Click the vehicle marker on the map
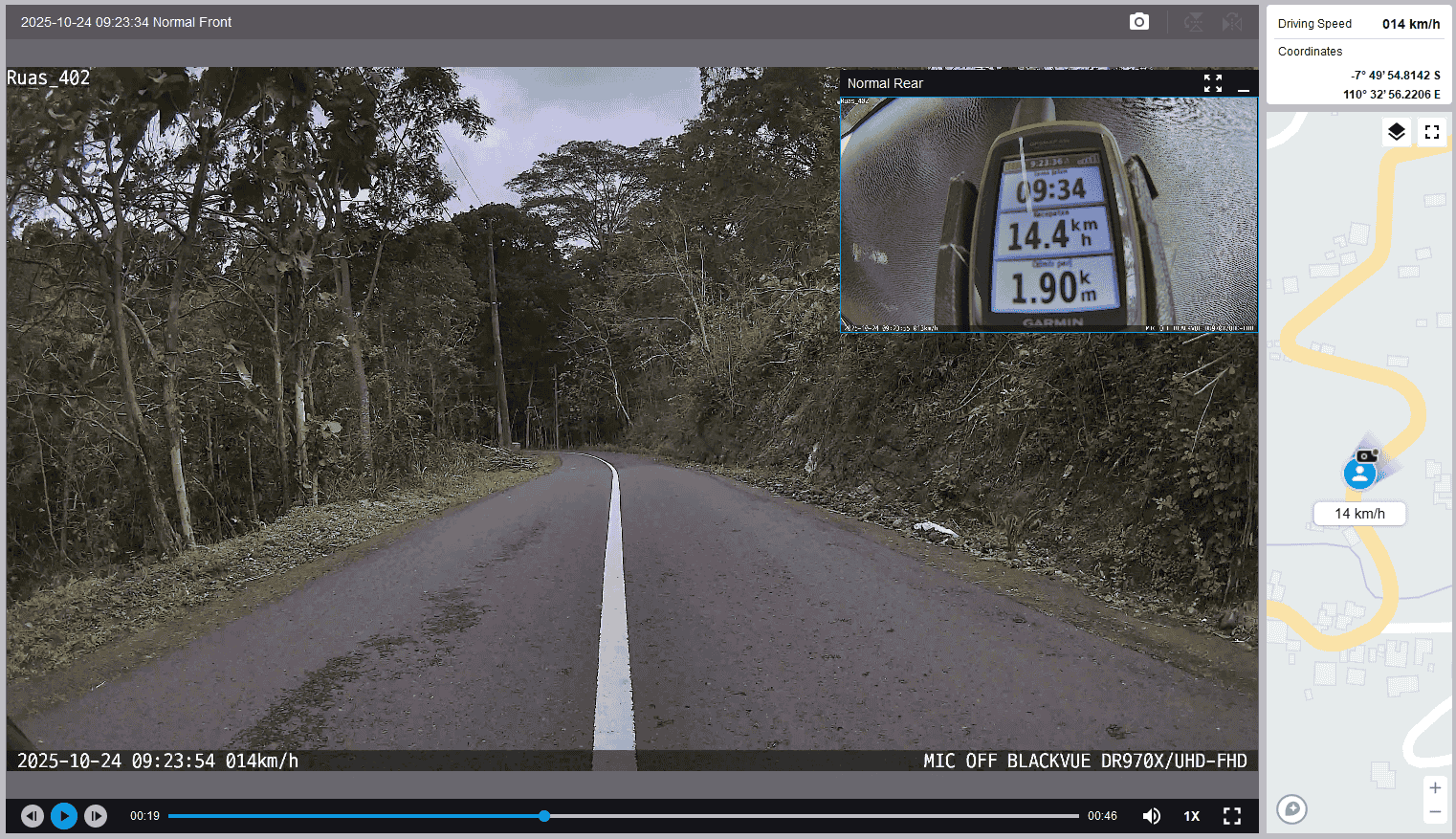The width and height of the screenshot is (1456, 839). (x=1359, y=473)
